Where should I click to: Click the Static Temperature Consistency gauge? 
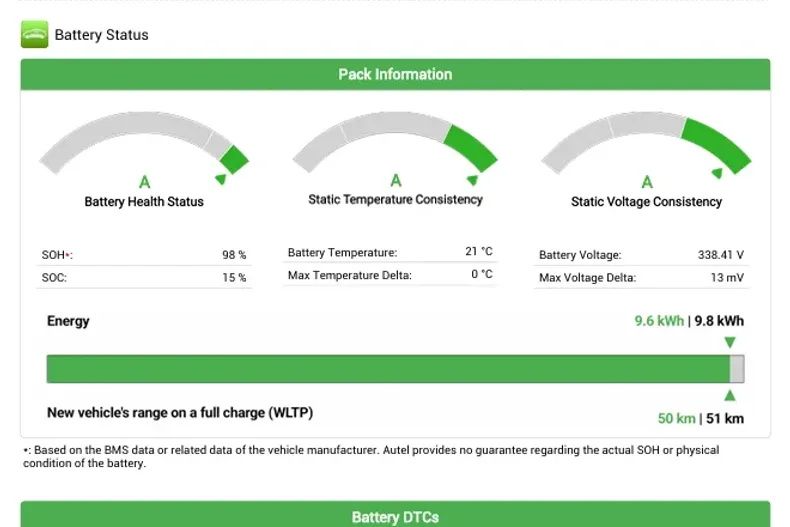pyautogui.click(x=395, y=143)
